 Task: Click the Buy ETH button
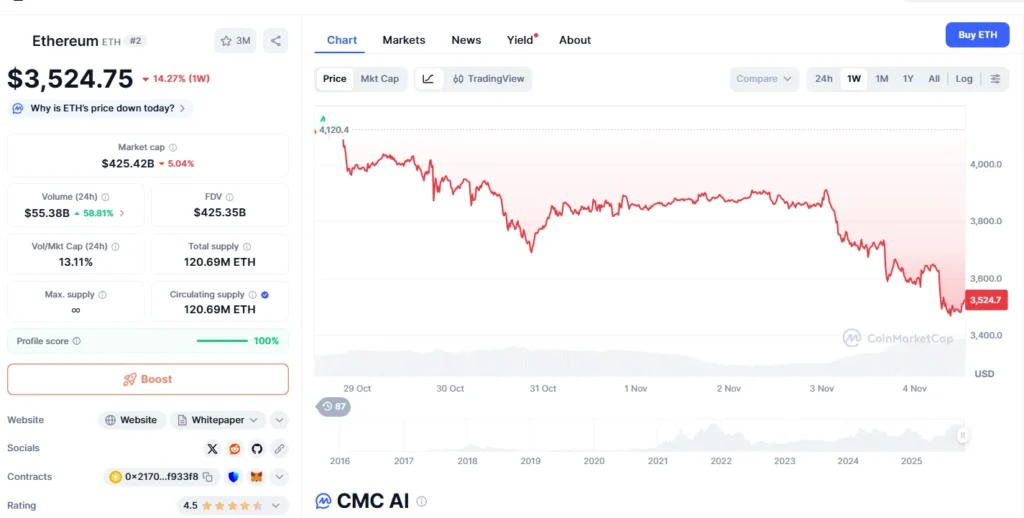click(x=977, y=35)
